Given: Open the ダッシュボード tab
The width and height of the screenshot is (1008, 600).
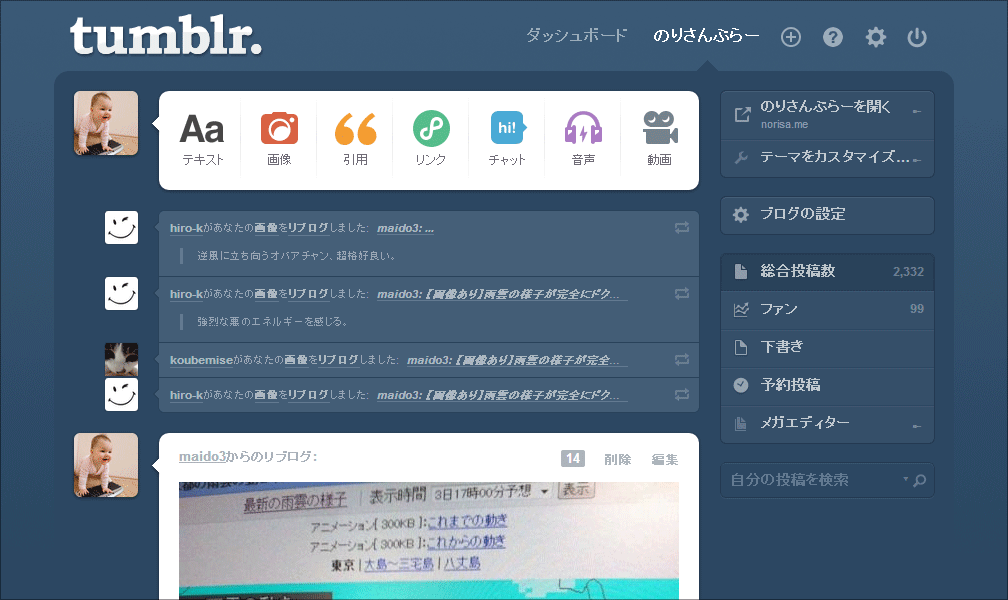Looking at the screenshot, I should point(576,36).
